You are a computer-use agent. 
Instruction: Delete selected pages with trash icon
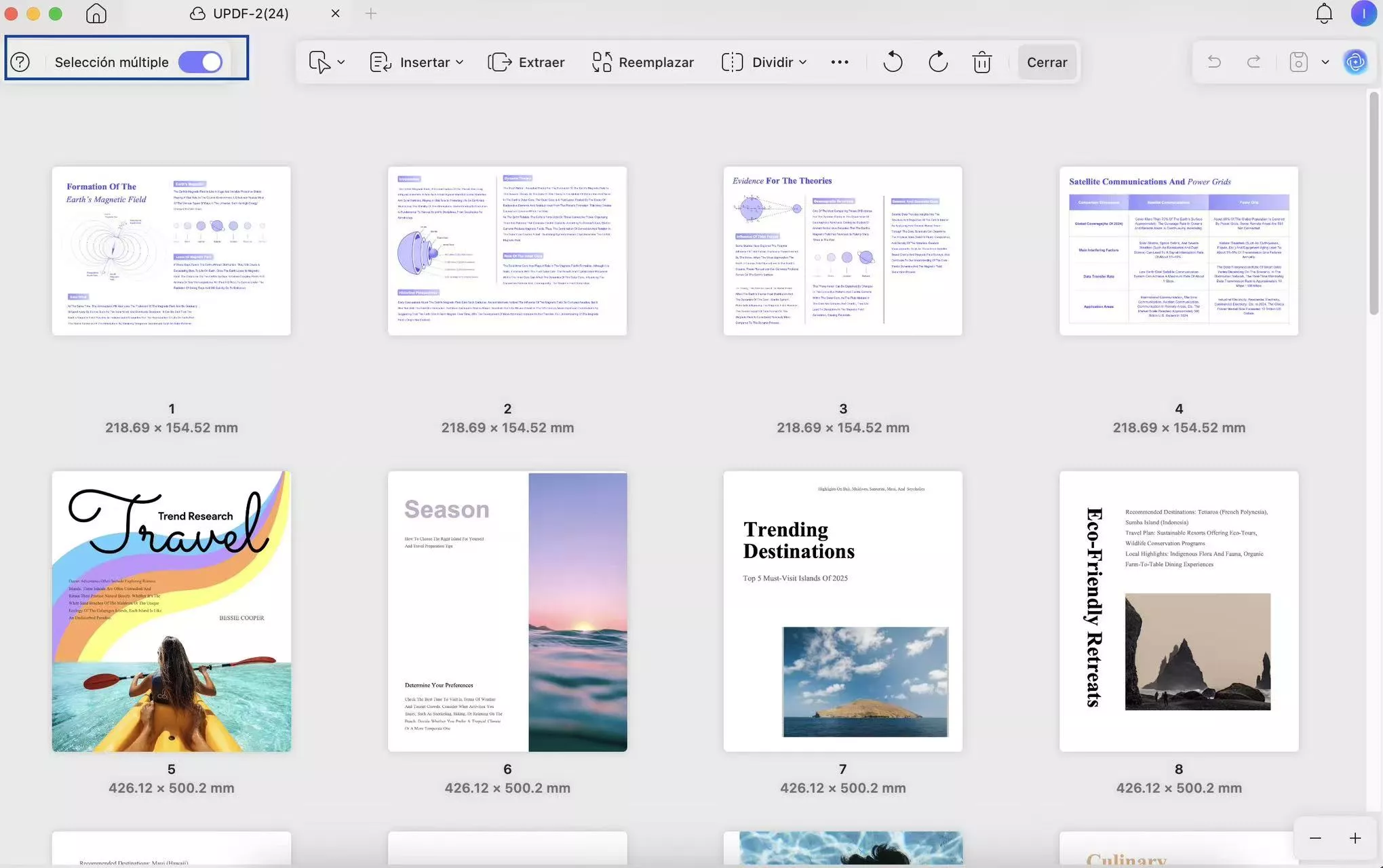tap(981, 62)
